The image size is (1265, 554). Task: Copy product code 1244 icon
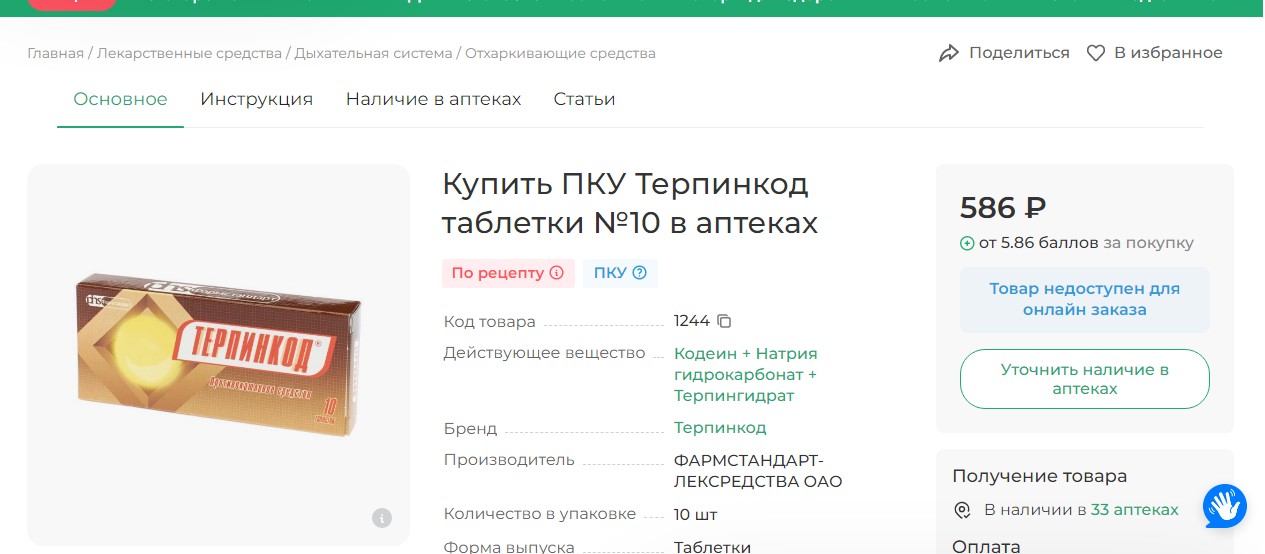click(x=725, y=321)
